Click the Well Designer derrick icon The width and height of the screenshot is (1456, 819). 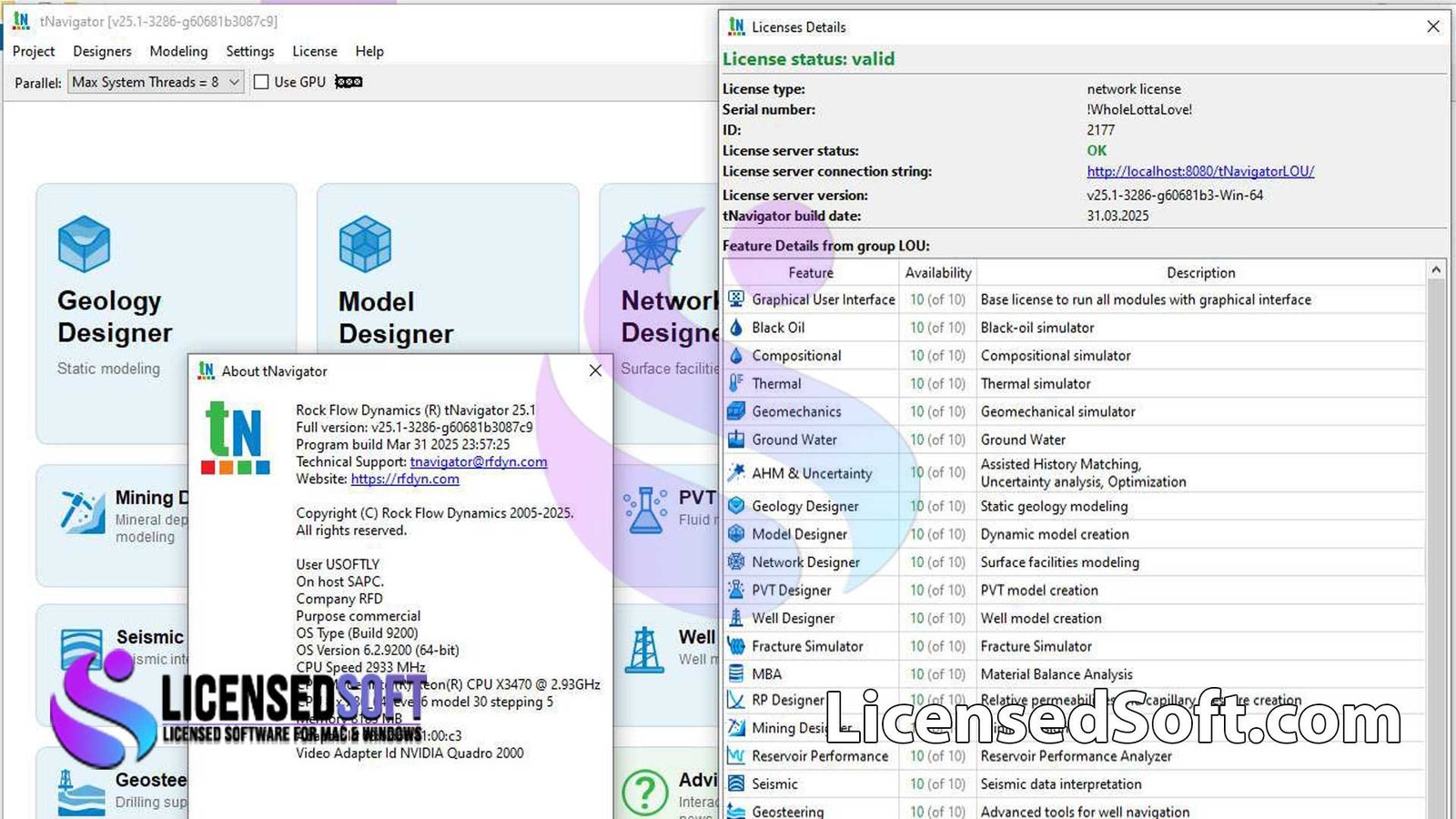tap(645, 649)
